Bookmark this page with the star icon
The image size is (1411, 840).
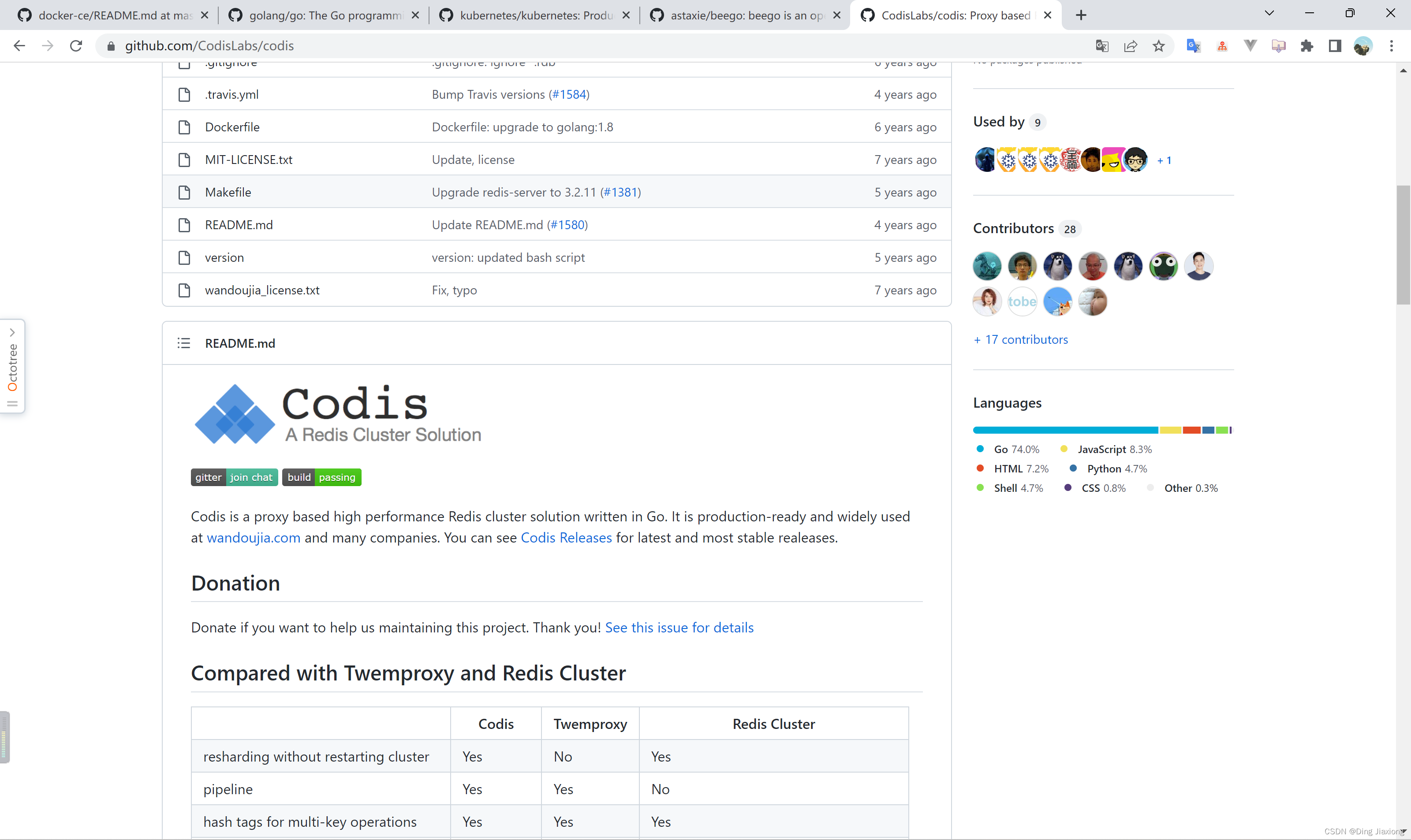tap(1158, 46)
